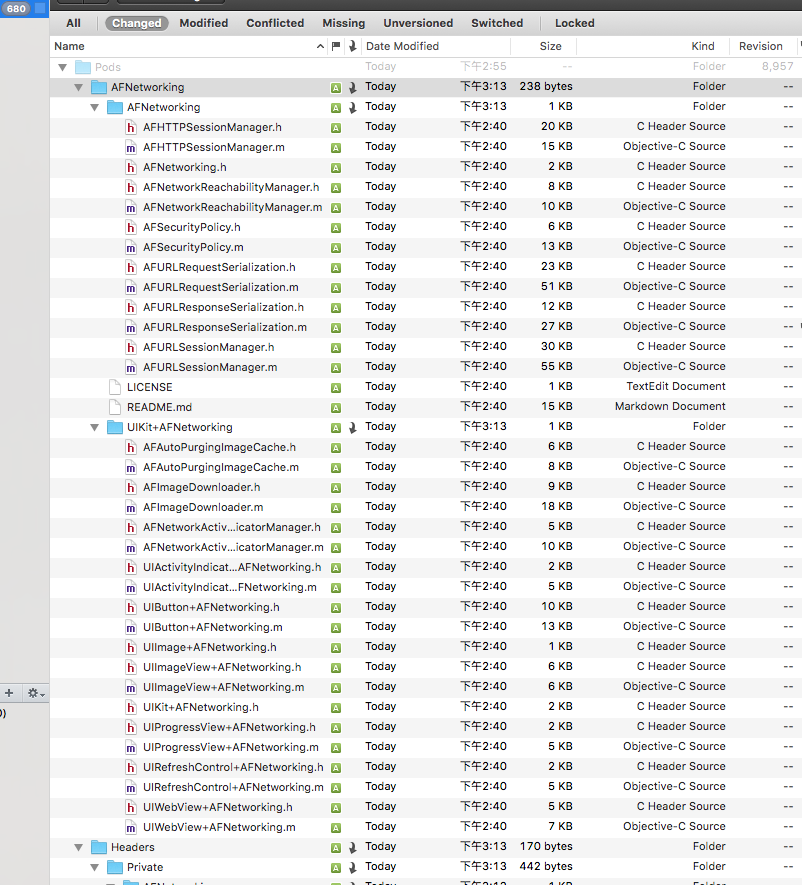Select the AFURLResponseSerialization.m file row
802x885 pixels.
point(426,327)
